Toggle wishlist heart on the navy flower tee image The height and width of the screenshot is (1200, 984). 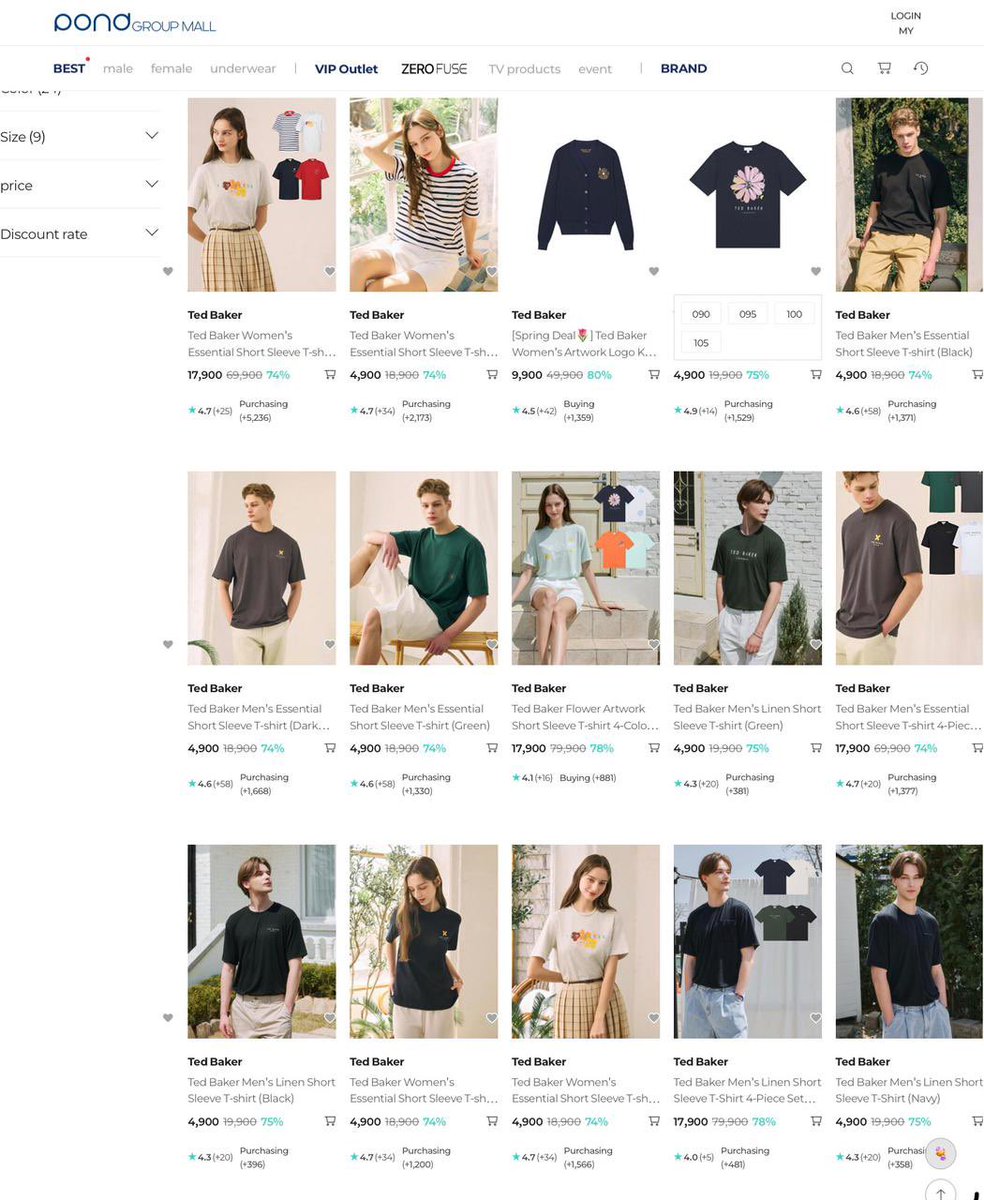click(816, 272)
